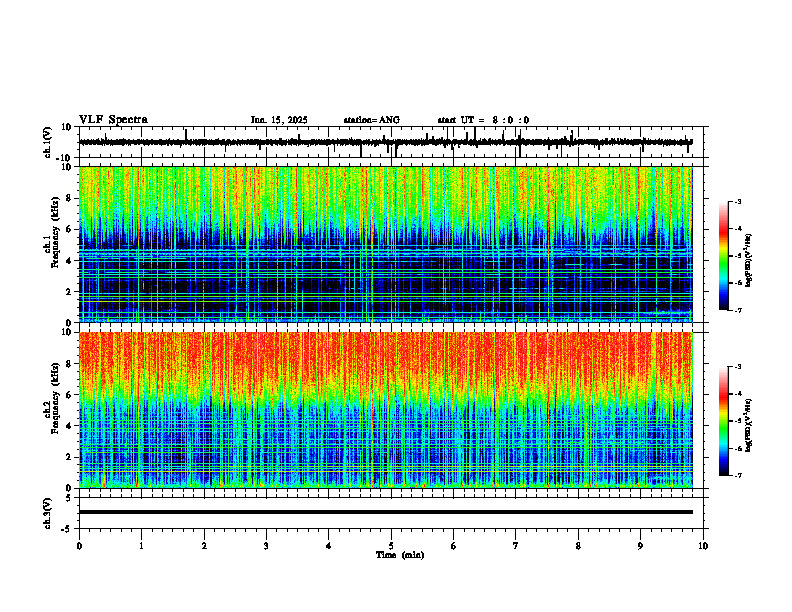This screenshot has width=792, height=612.
Task: Click the "-3" label on ch.2 colorbar
Action: (x=738, y=367)
